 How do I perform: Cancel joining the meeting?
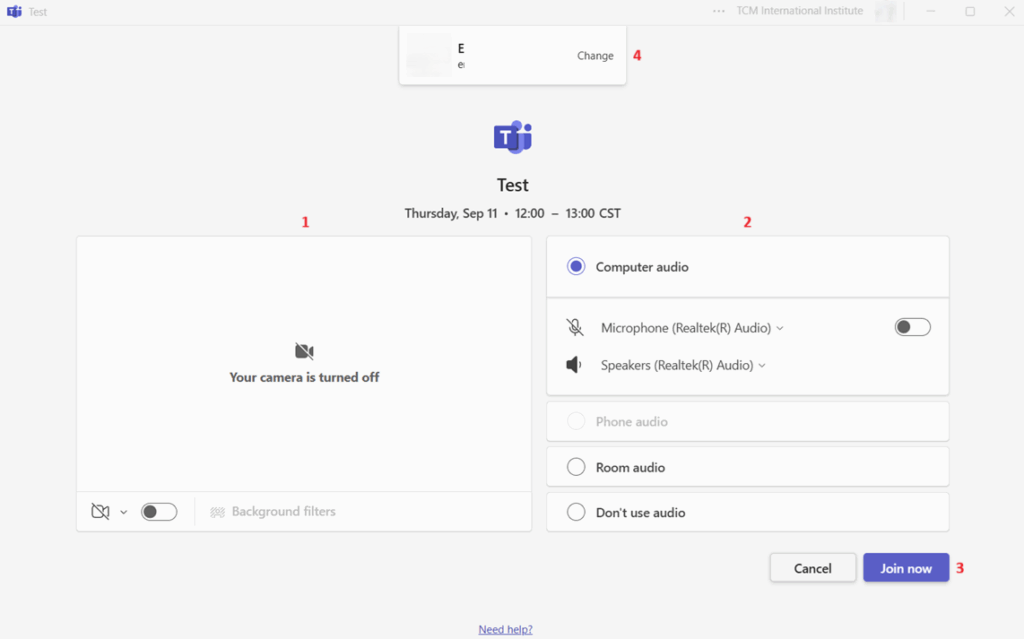812,568
